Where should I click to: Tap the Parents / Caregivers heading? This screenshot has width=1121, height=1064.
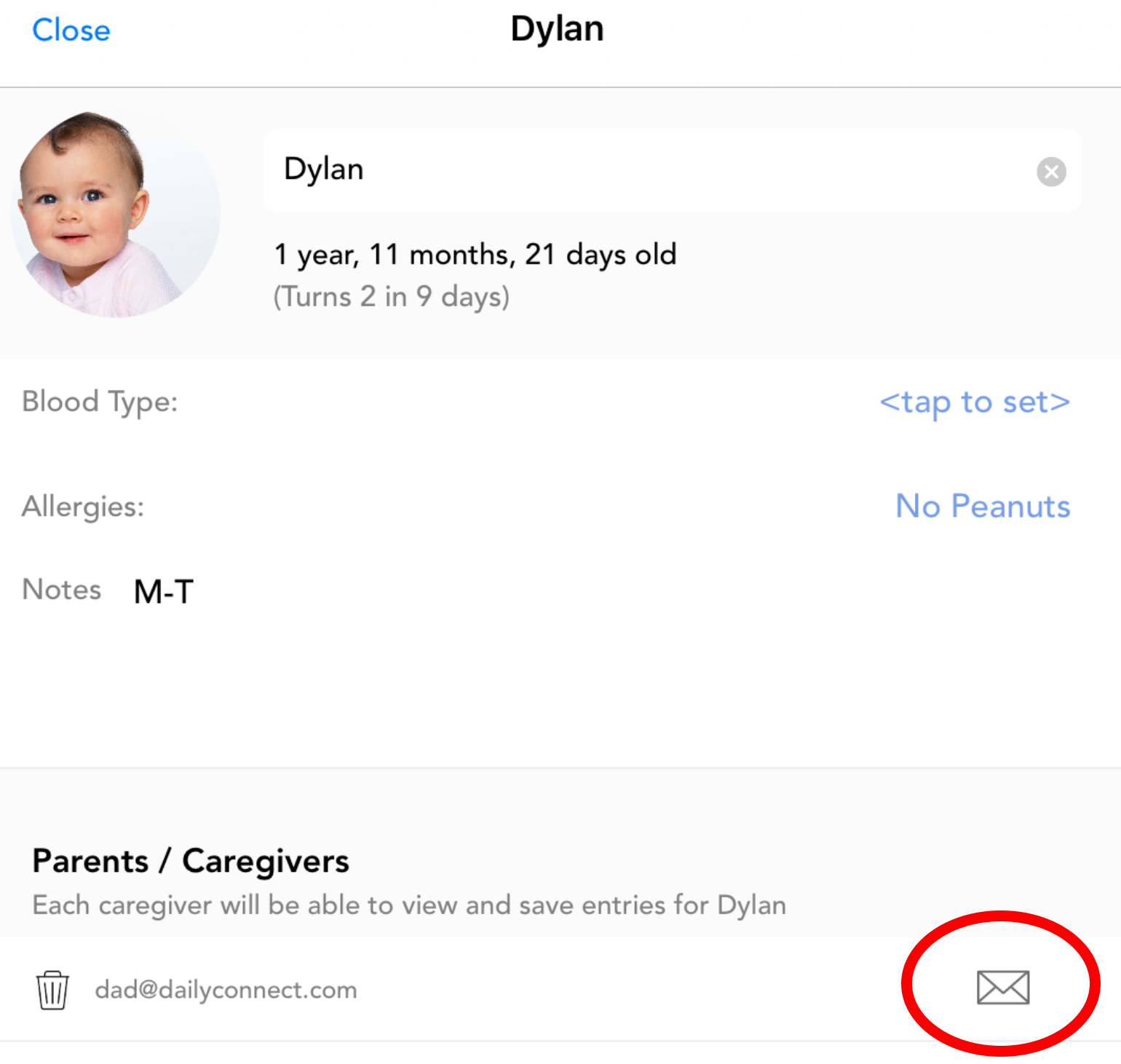click(x=191, y=861)
